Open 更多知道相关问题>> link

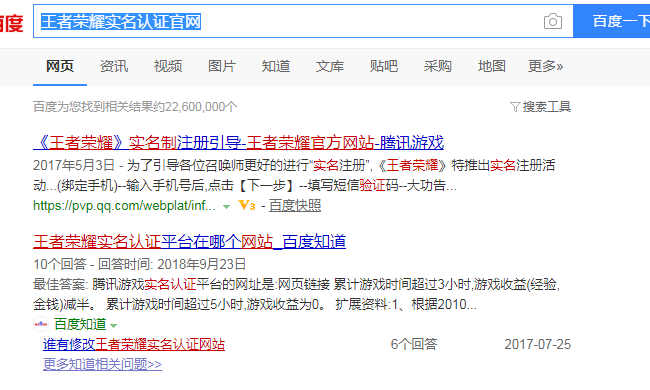pyautogui.click(x=102, y=364)
